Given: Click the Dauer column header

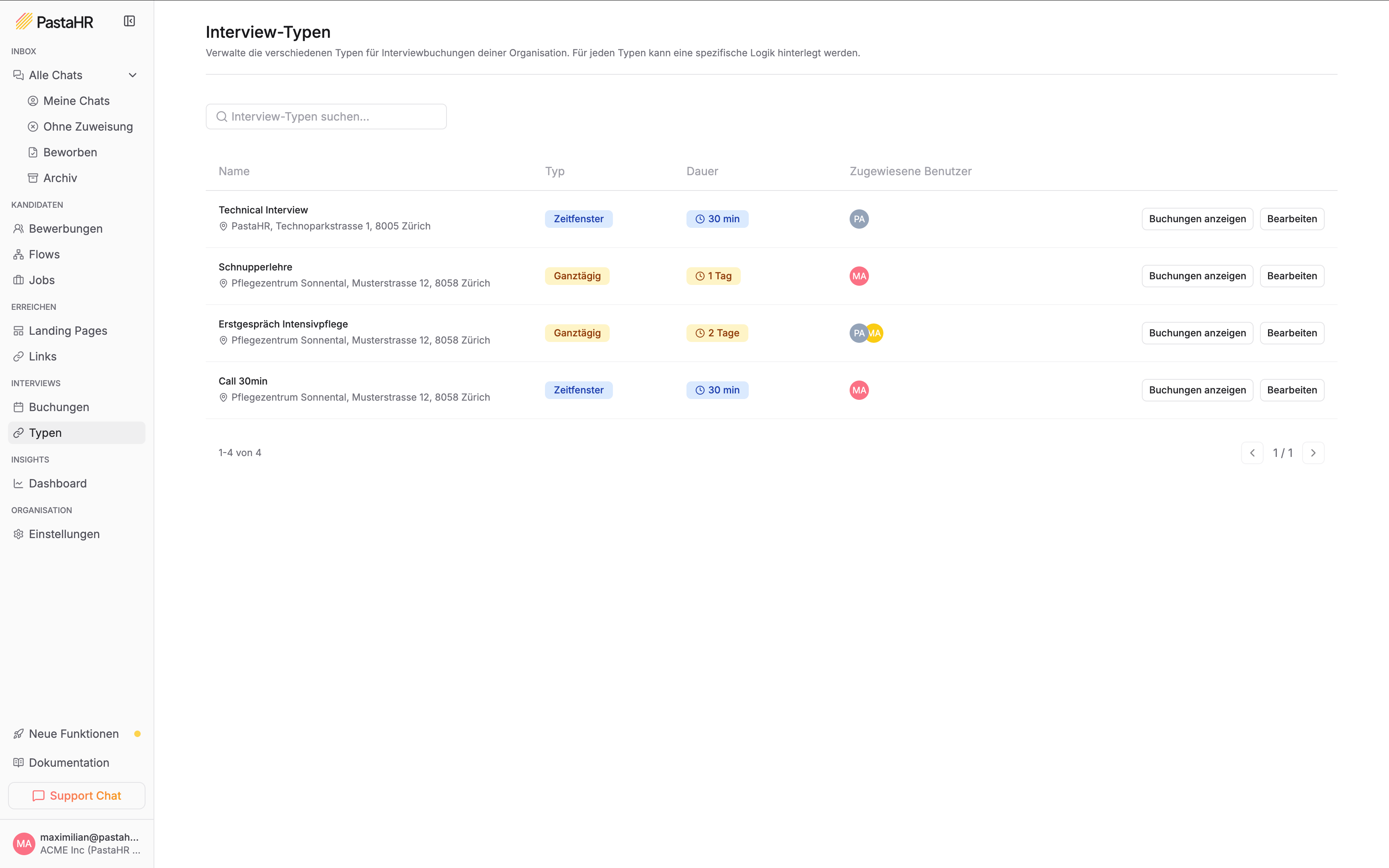Looking at the screenshot, I should (702, 171).
